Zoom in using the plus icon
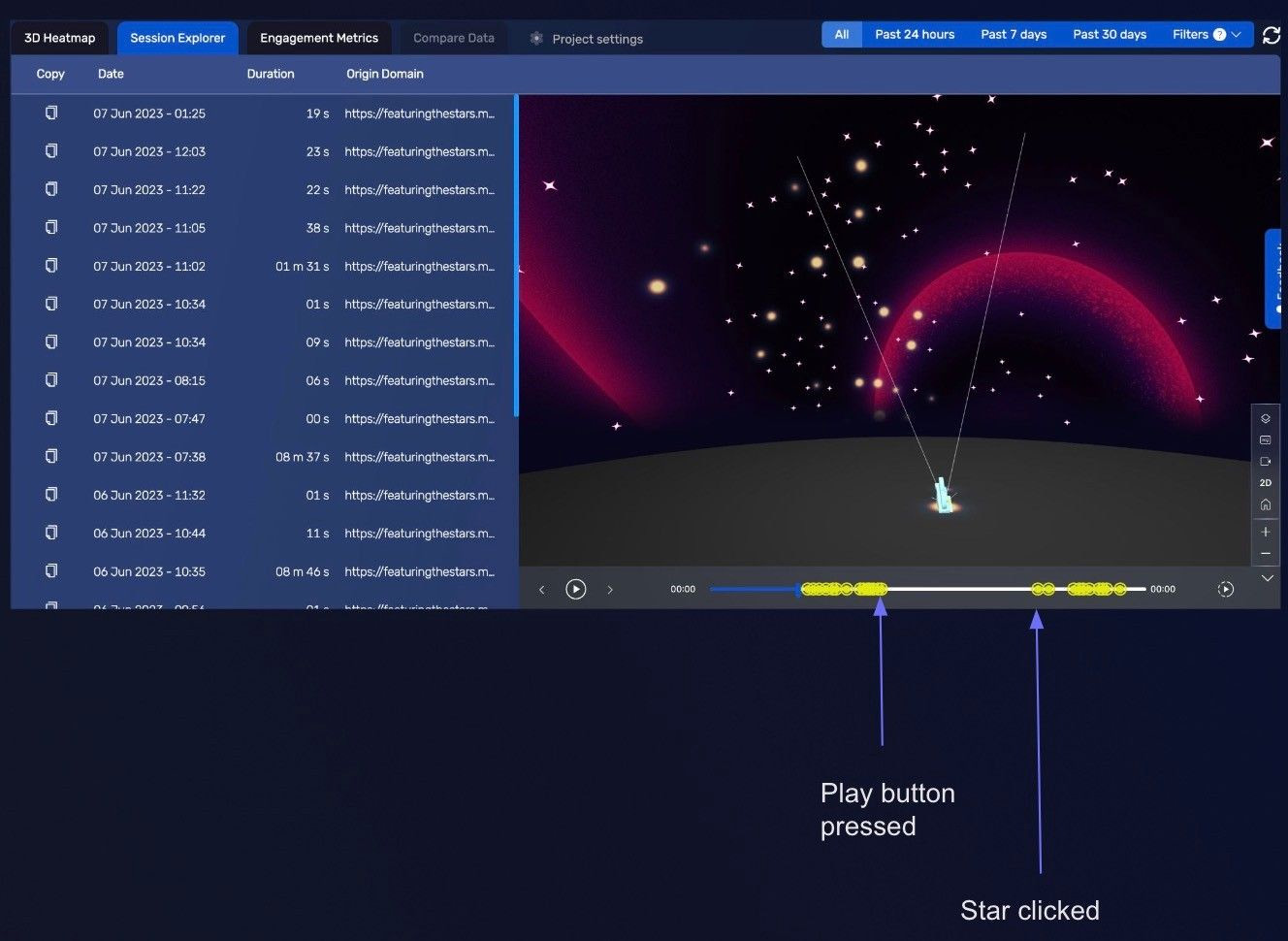Viewport: 1288px width, 941px height. pyautogui.click(x=1266, y=531)
